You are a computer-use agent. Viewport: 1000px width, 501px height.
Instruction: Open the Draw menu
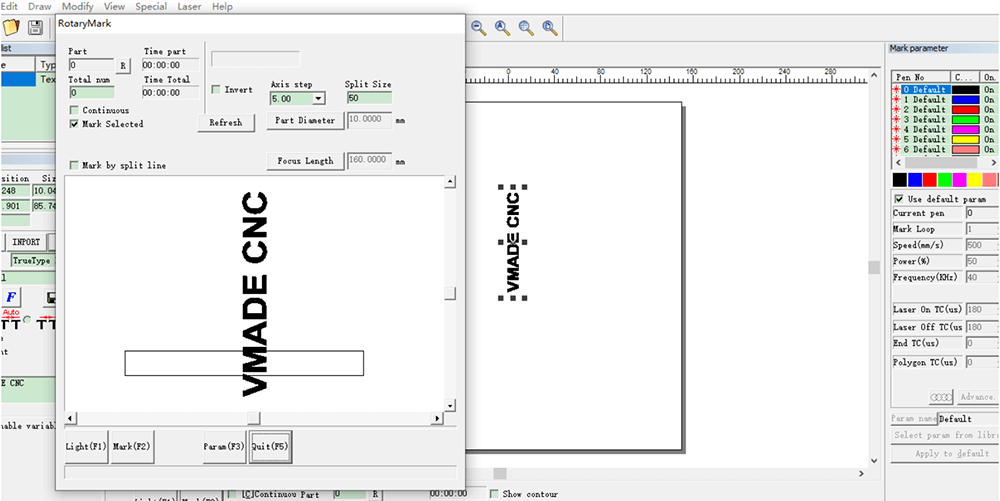[x=40, y=7]
